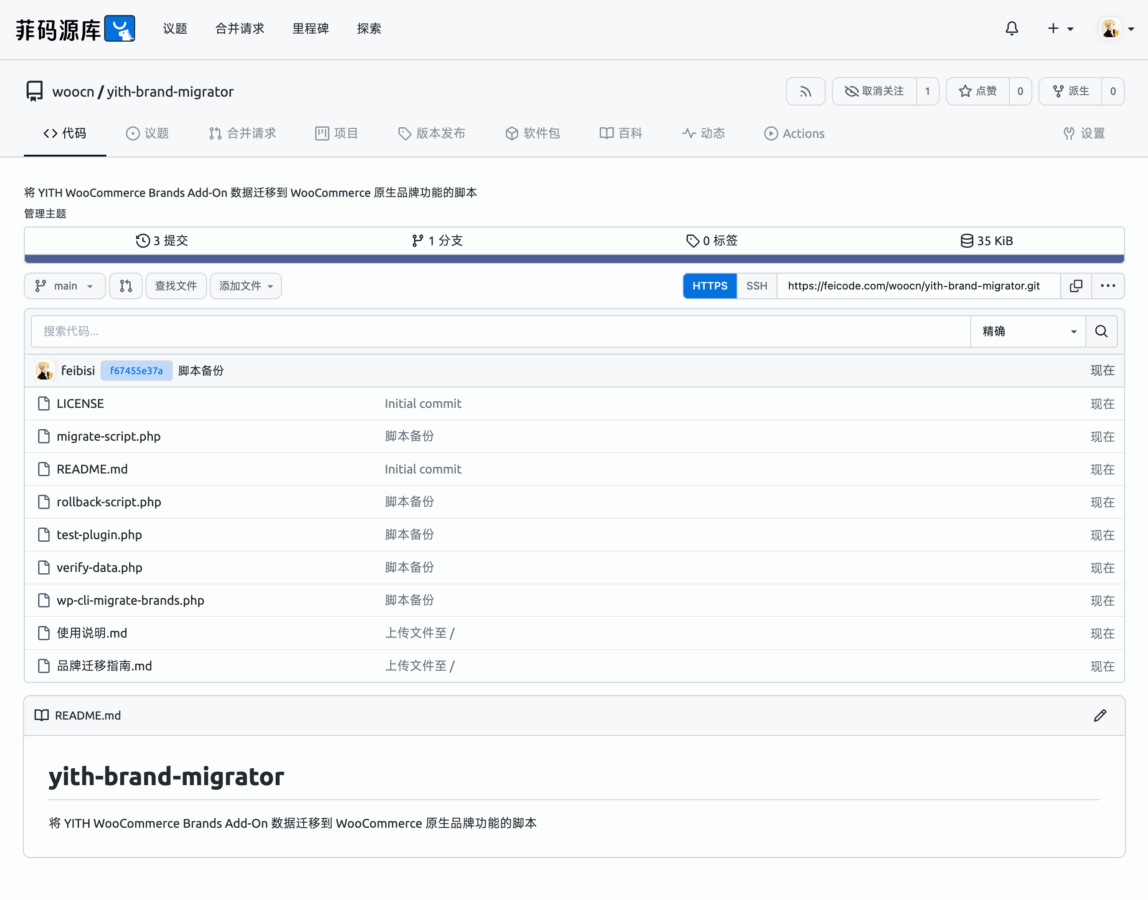The height and width of the screenshot is (900, 1148).
Task: Open the compare branches icon button
Action: (126, 286)
